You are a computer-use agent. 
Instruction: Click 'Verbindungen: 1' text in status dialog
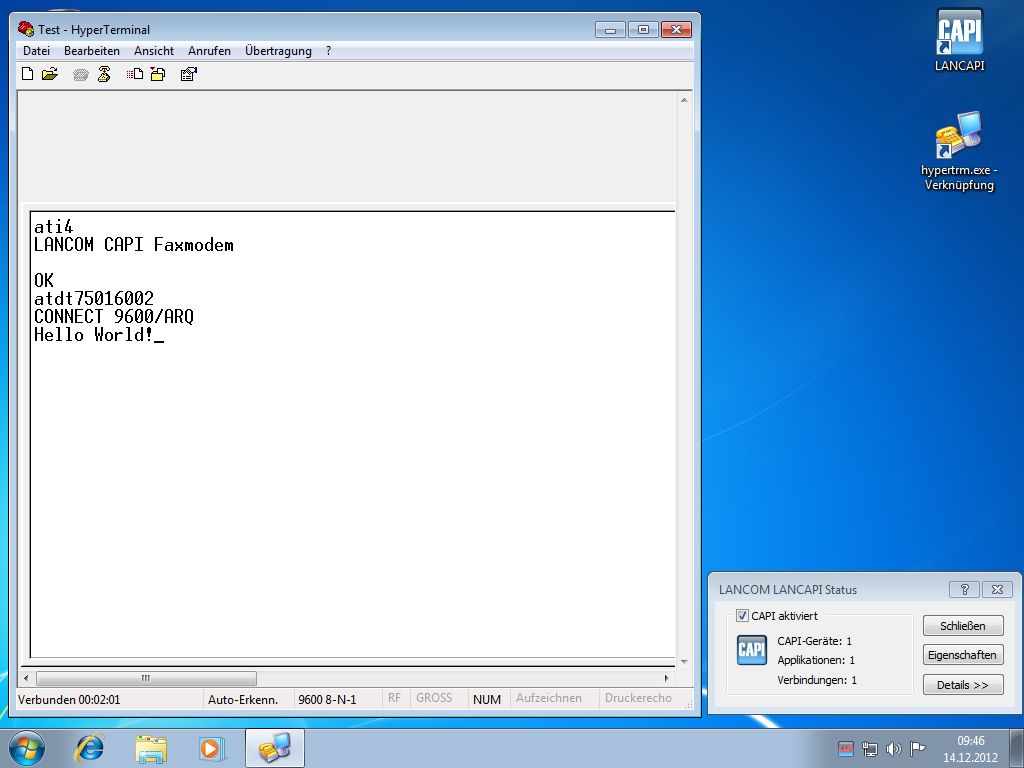817,680
